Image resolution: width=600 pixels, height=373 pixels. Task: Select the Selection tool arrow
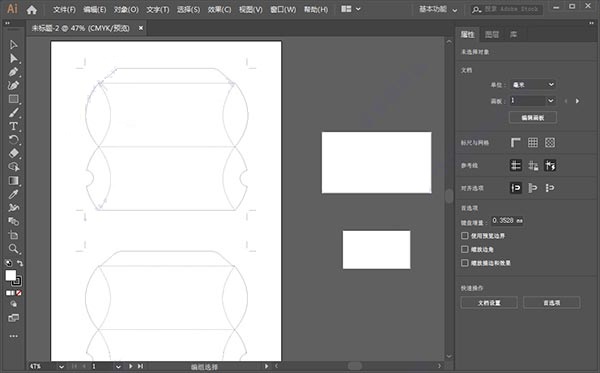pos(13,45)
